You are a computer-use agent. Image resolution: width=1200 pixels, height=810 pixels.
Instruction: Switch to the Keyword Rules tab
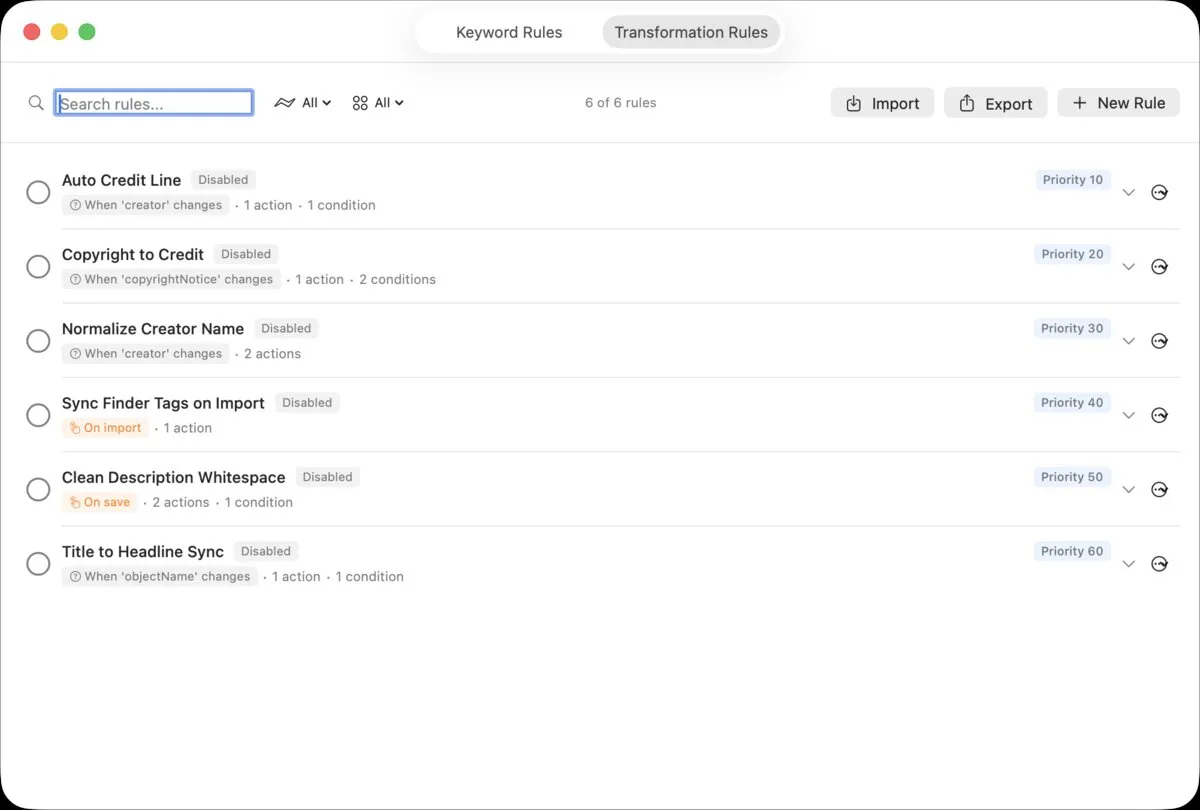509,32
